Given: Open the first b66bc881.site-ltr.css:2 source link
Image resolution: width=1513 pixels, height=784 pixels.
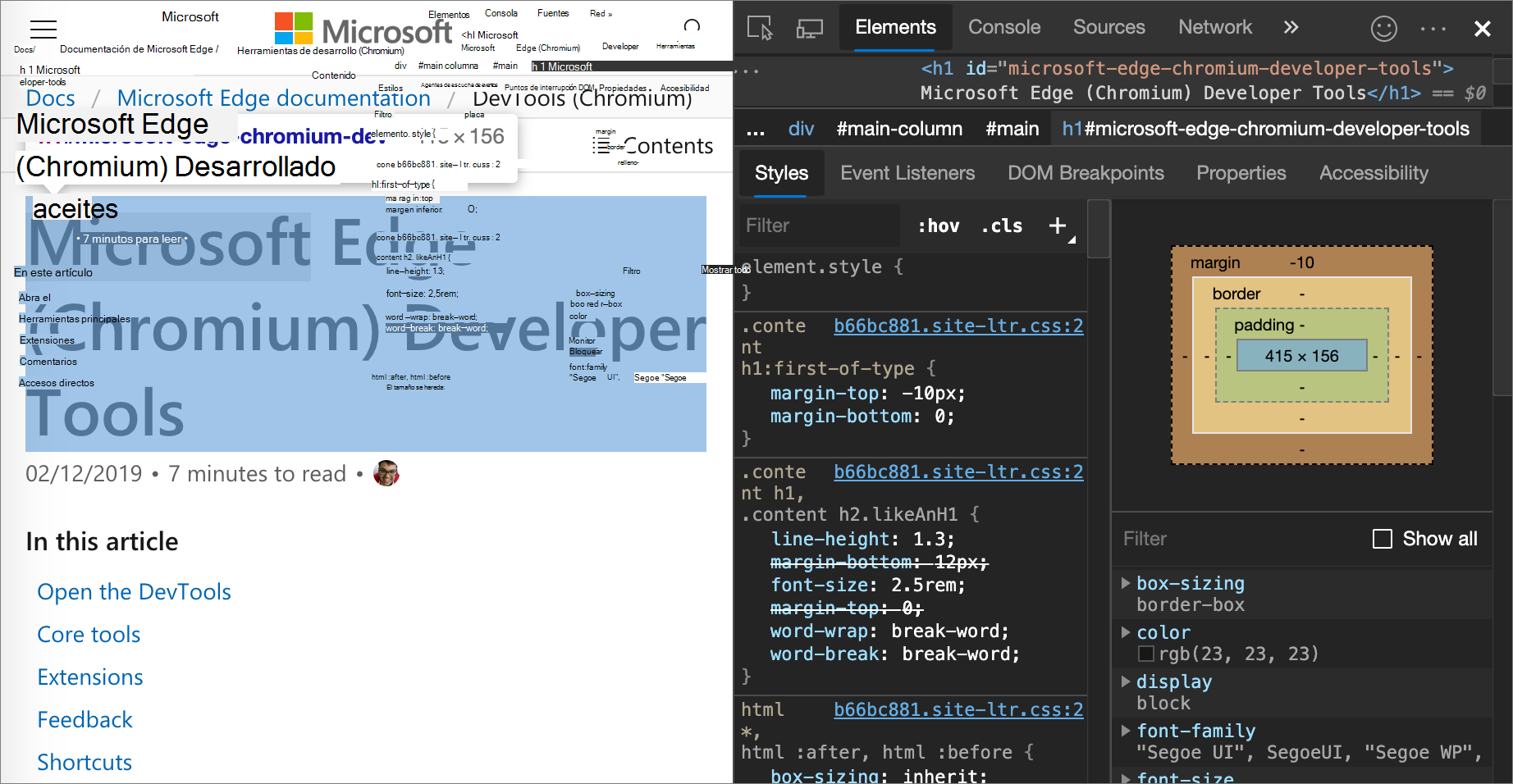Looking at the screenshot, I should (958, 326).
